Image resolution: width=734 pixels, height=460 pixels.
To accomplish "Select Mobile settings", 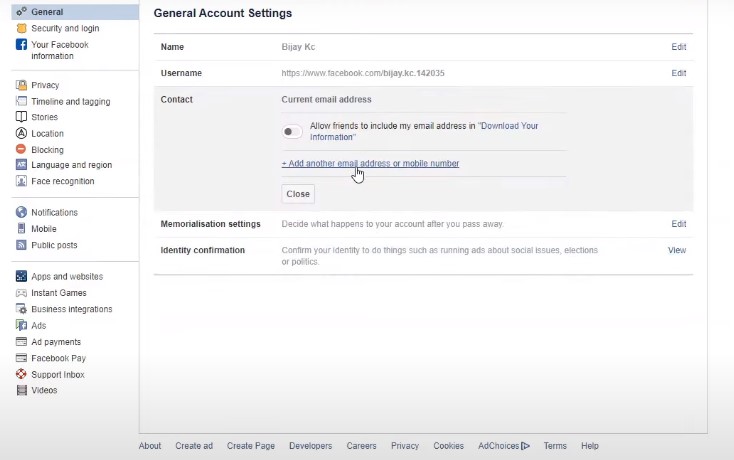I will (44, 229).
